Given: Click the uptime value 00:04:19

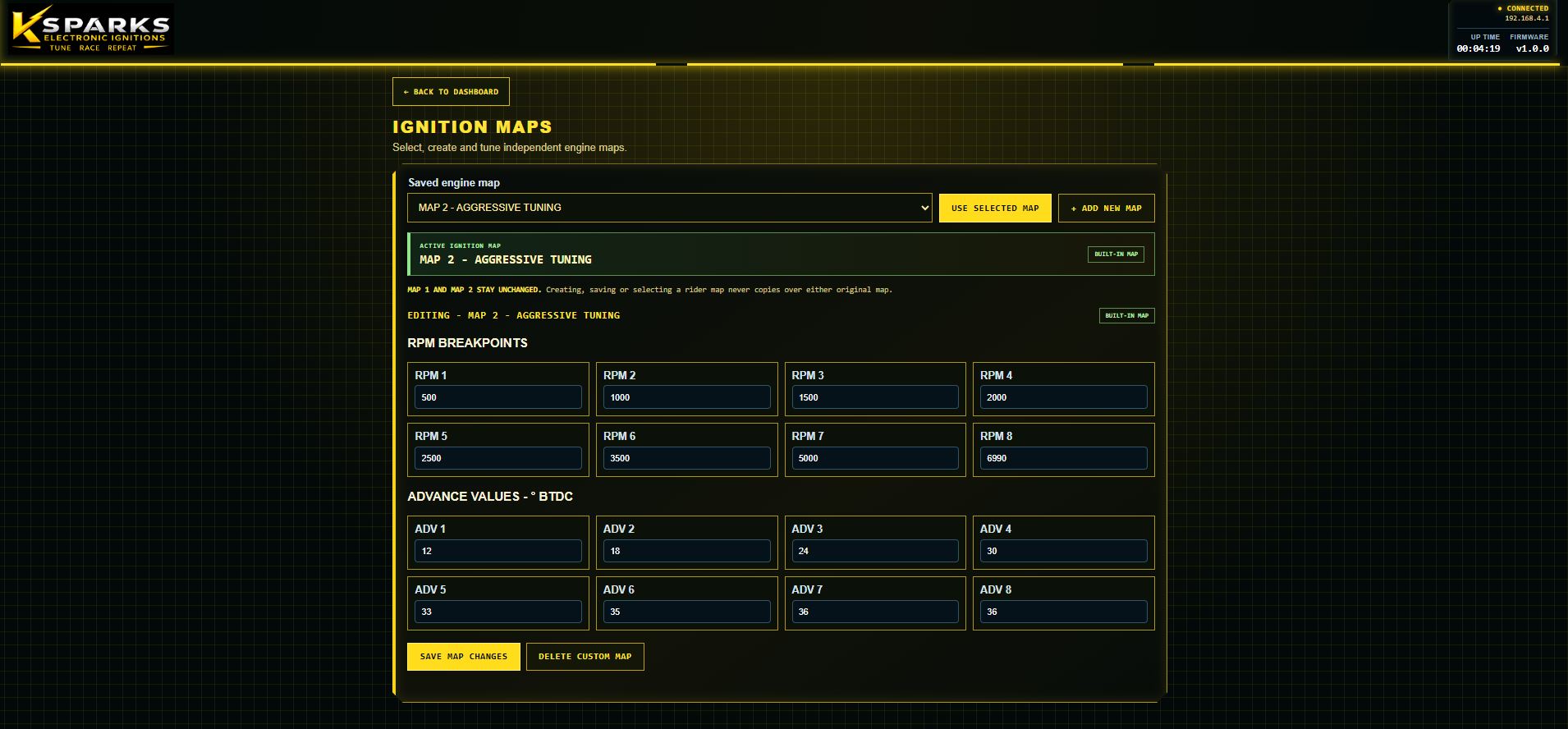Looking at the screenshot, I should coord(1479,48).
